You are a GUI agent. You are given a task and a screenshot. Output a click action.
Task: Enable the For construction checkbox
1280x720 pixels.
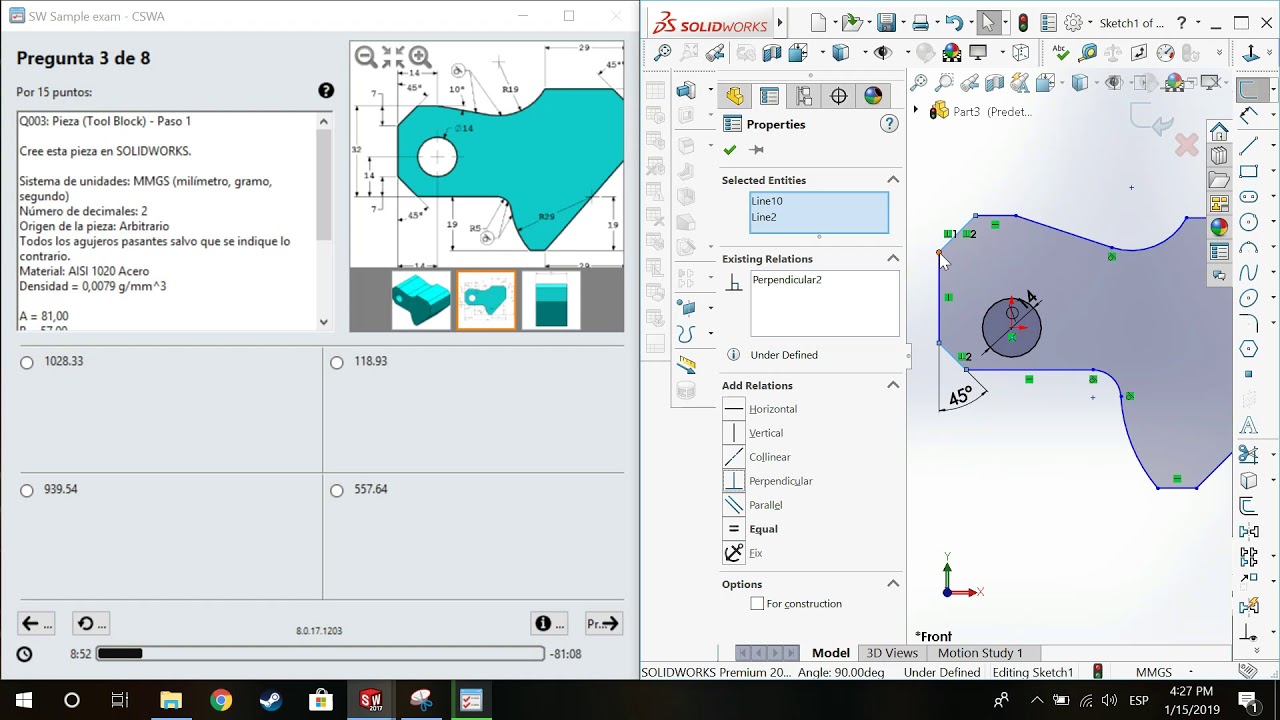757,604
